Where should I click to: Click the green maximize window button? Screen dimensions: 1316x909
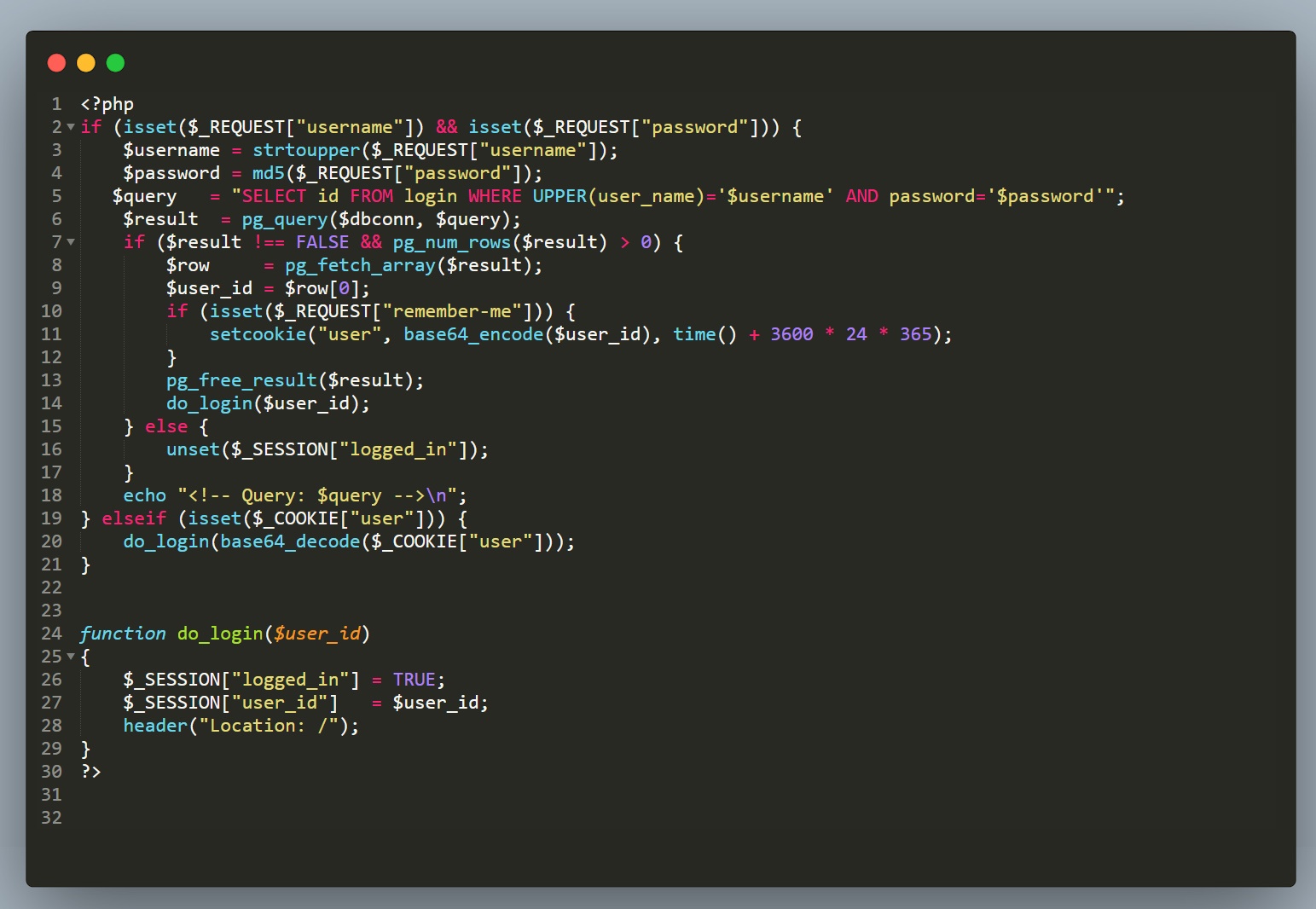click(115, 63)
